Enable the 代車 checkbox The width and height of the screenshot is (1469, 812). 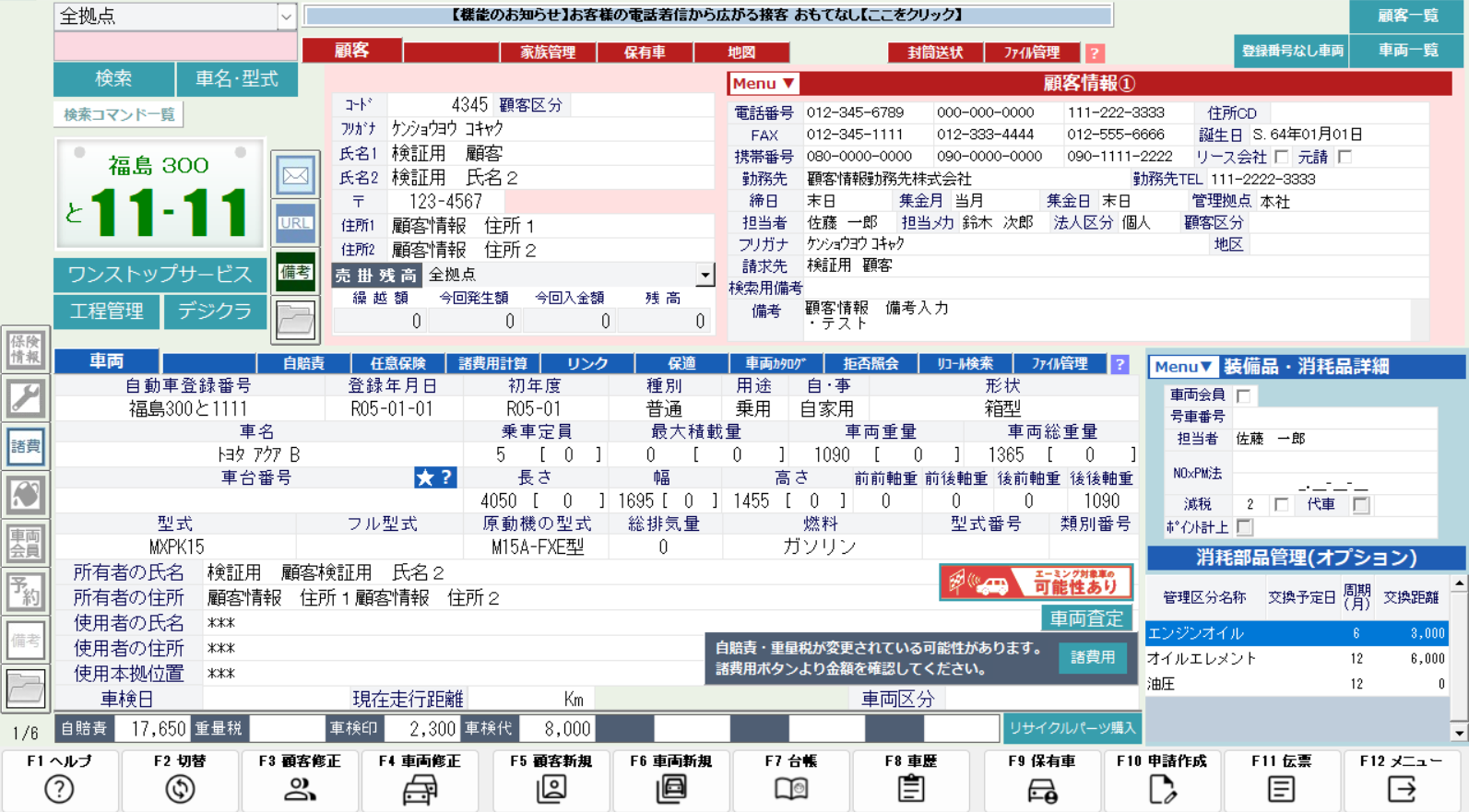(1360, 505)
